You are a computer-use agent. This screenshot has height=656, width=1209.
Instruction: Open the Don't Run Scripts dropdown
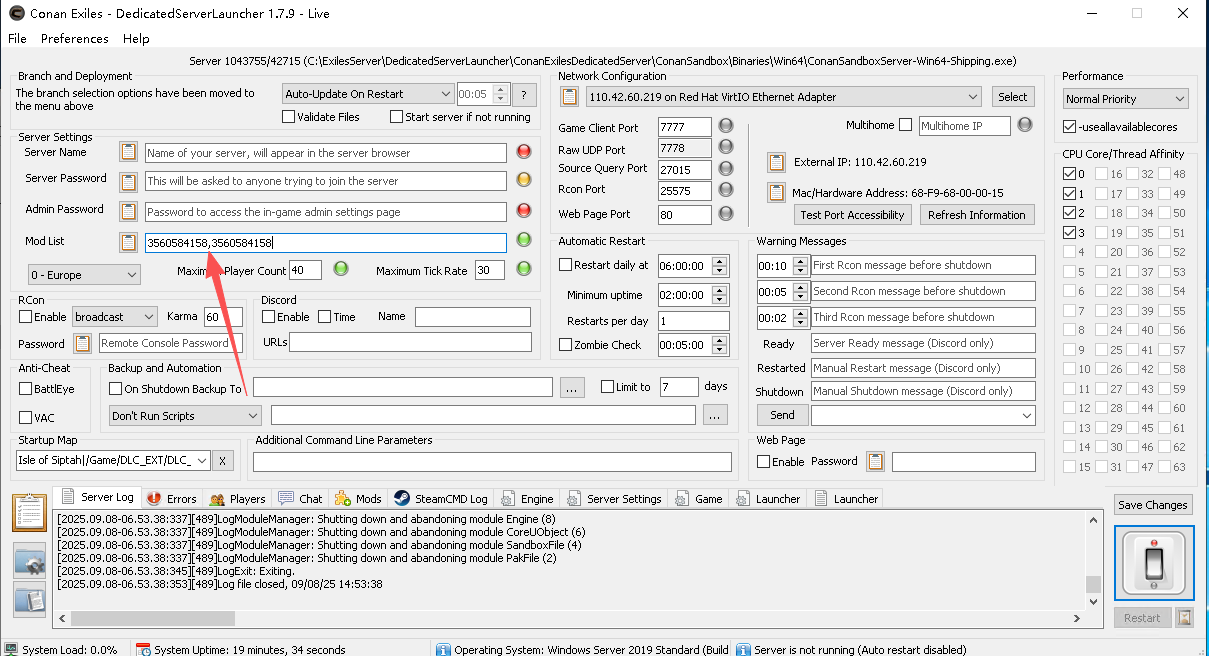[x=185, y=415]
